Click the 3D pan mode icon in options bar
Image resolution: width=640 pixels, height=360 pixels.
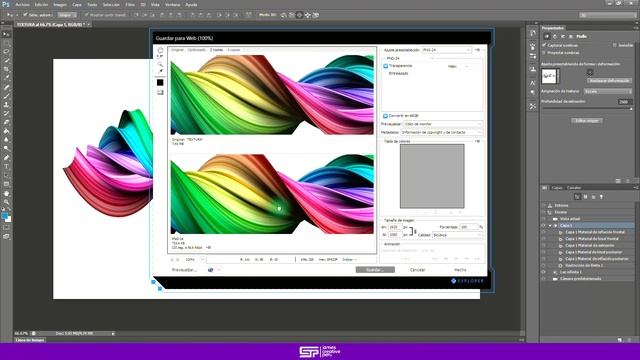[x=299, y=15]
